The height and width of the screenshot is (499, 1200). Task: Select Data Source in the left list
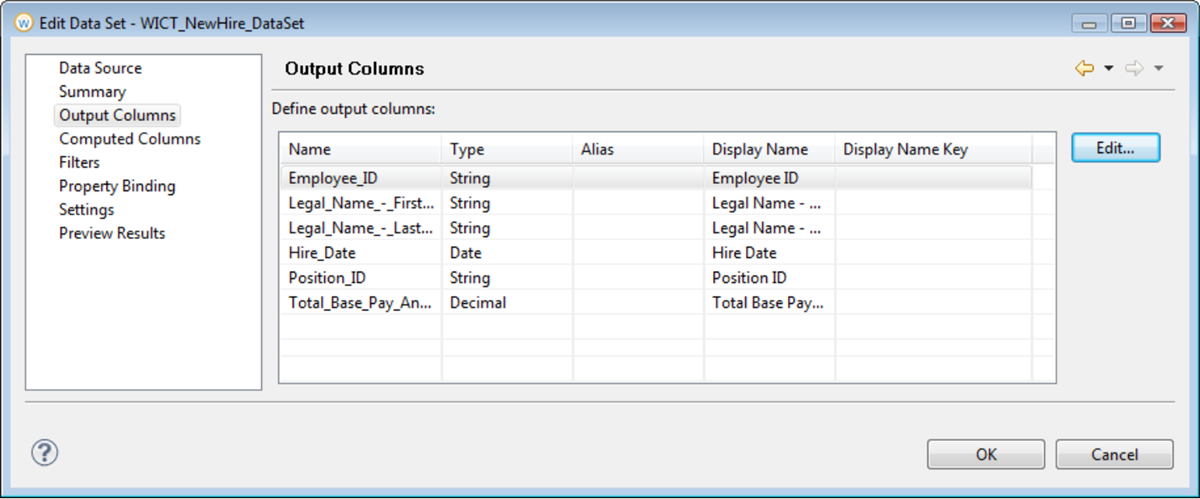point(100,68)
